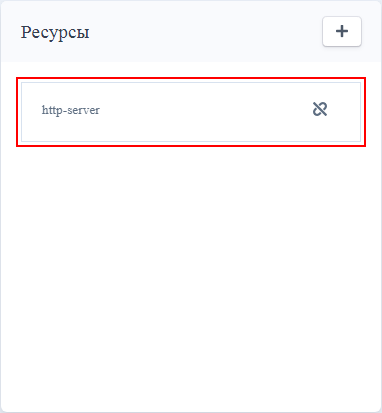Click the Ресурсы header bar background
Image resolution: width=382 pixels, height=413 pixels.
click(x=200, y=32)
